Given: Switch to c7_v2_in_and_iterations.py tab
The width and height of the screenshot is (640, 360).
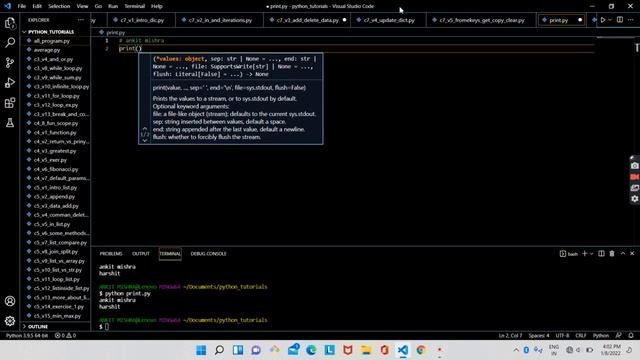Looking at the screenshot, I should (220, 20).
